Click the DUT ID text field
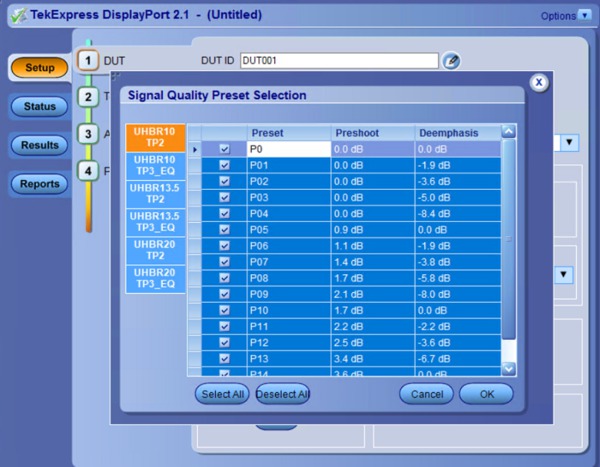Viewport: 600px width, 467px height. point(339,61)
